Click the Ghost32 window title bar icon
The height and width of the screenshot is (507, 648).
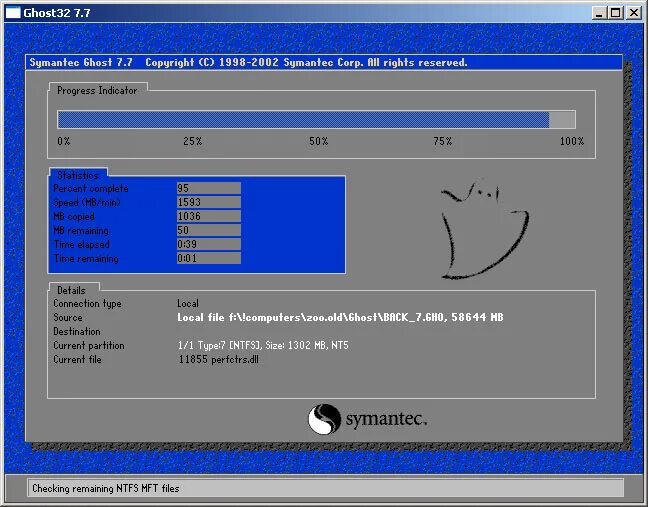coord(13,13)
